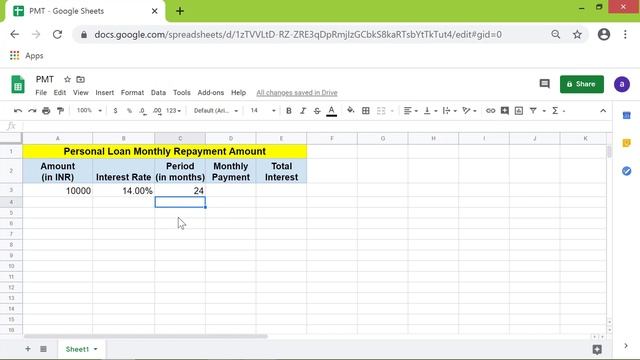
Task: Expand the side panel chevron
Action: click(626, 346)
